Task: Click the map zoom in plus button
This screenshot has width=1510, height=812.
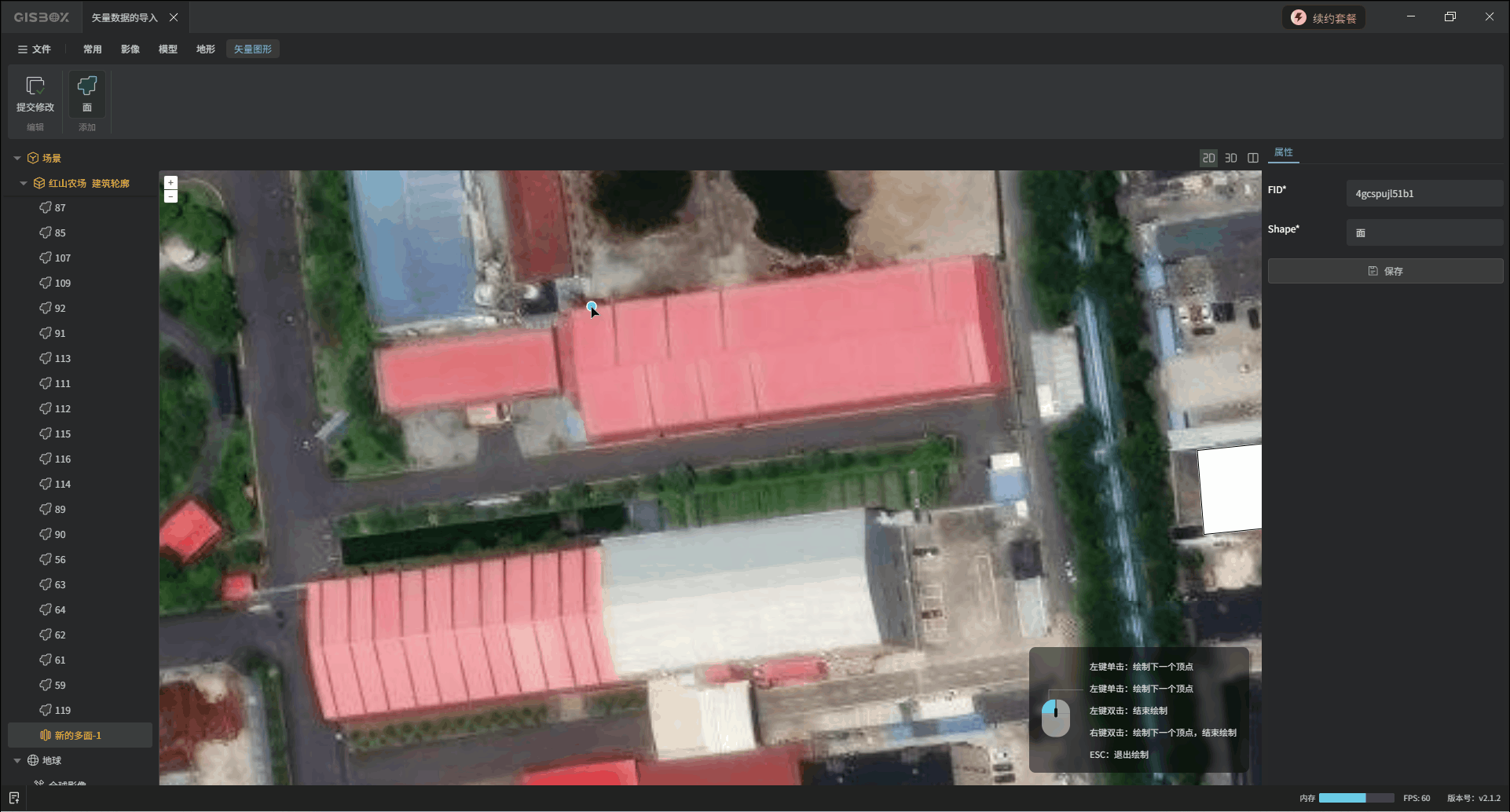Action: [170, 182]
